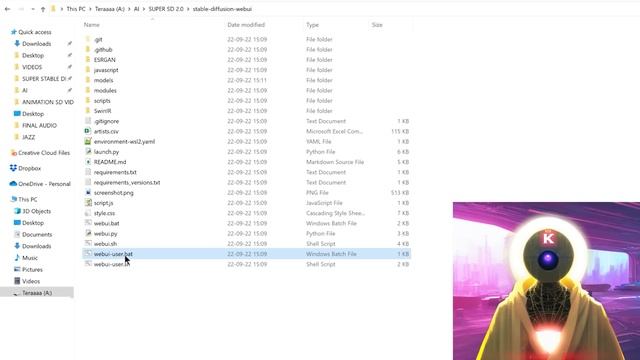Open the Recent locations dropdown arrow

click(x=33, y=9)
